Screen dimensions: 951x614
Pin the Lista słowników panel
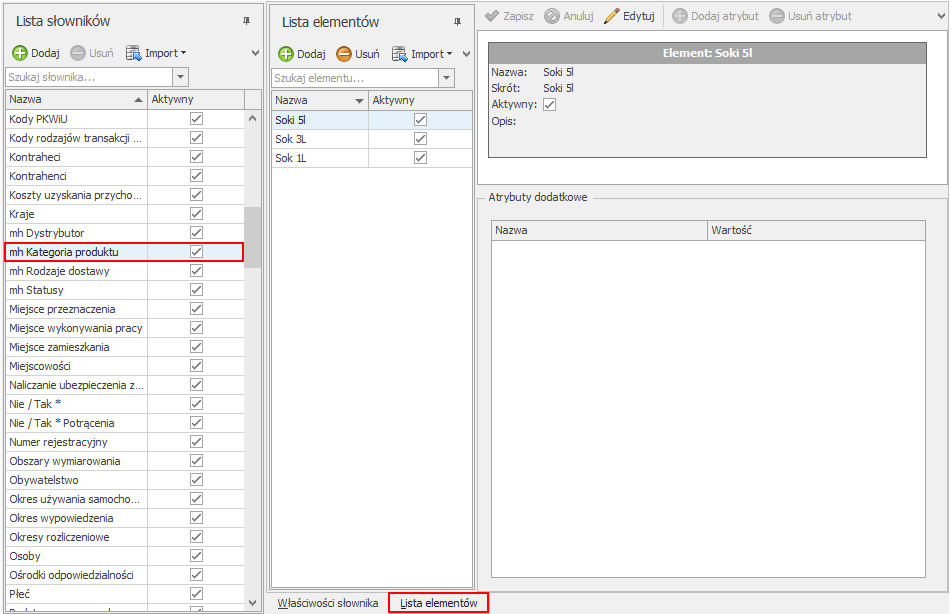pyautogui.click(x=247, y=21)
